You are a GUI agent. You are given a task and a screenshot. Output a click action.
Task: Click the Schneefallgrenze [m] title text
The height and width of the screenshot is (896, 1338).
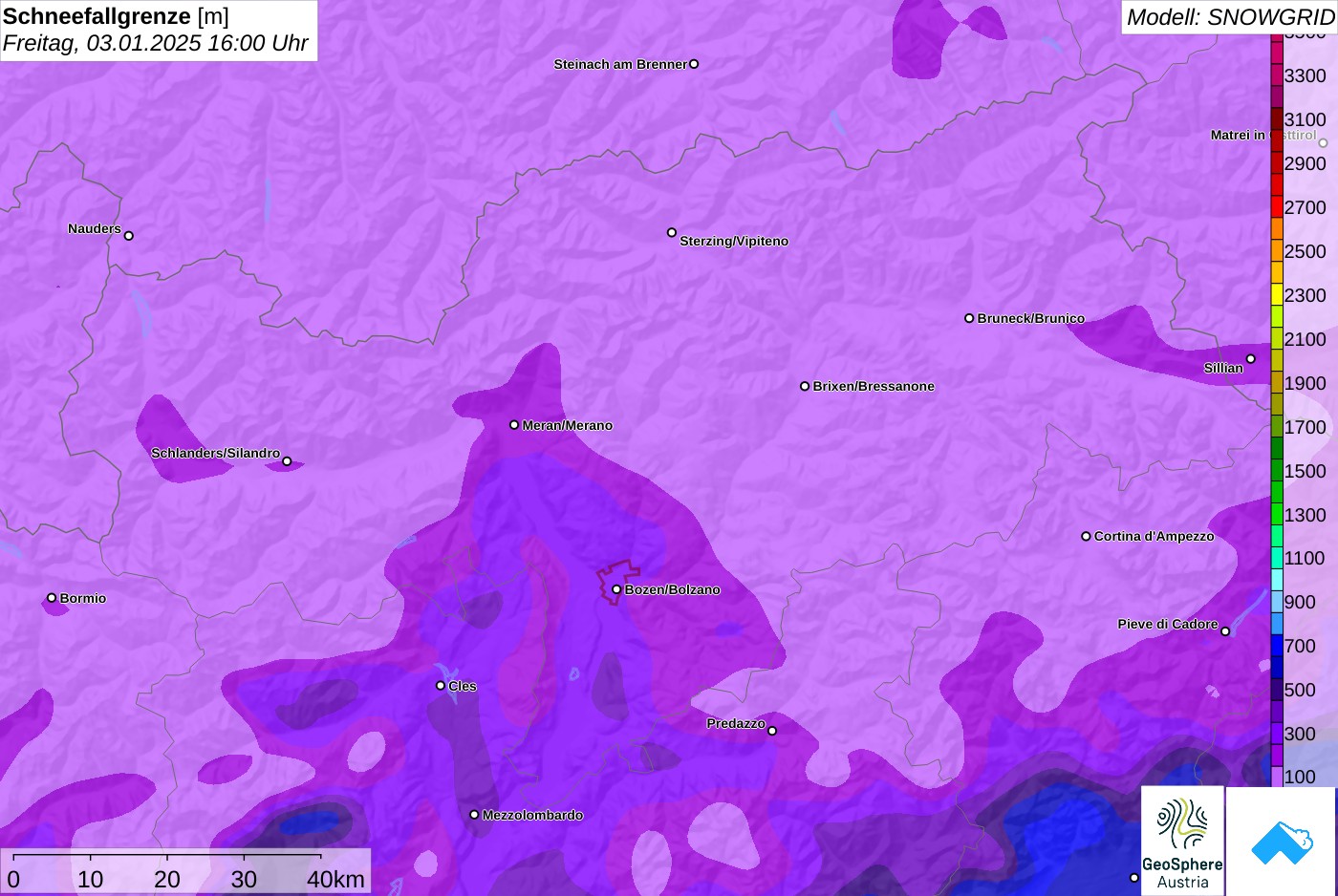pos(116,16)
